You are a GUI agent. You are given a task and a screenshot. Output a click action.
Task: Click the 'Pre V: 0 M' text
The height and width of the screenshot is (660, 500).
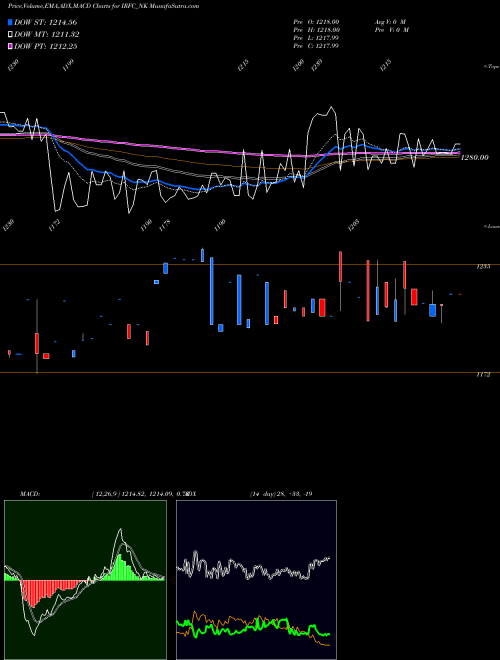click(x=392, y=30)
